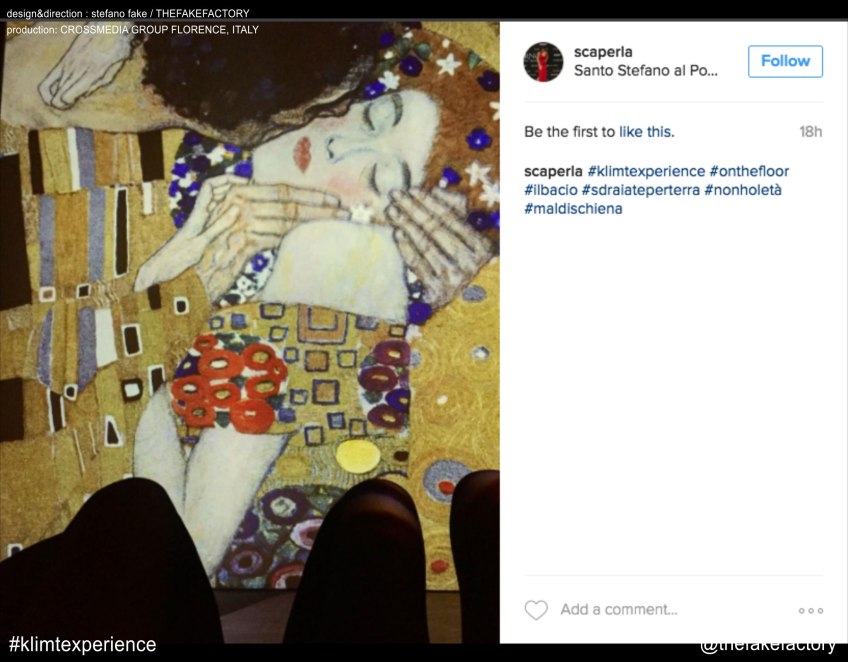Open the #onthefloor hashtag
This screenshot has width=848, height=662.
[x=749, y=171]
